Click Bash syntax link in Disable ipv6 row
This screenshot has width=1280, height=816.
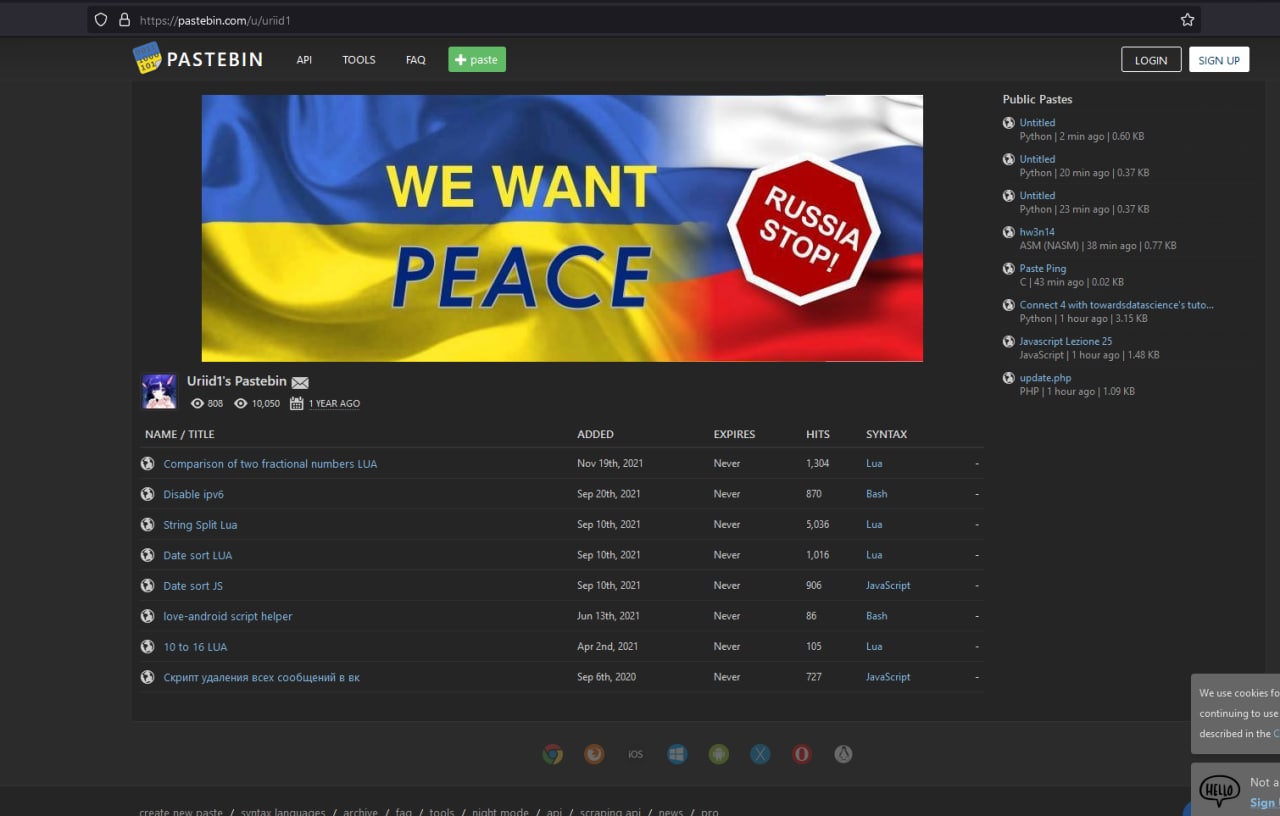pos(876,494)
